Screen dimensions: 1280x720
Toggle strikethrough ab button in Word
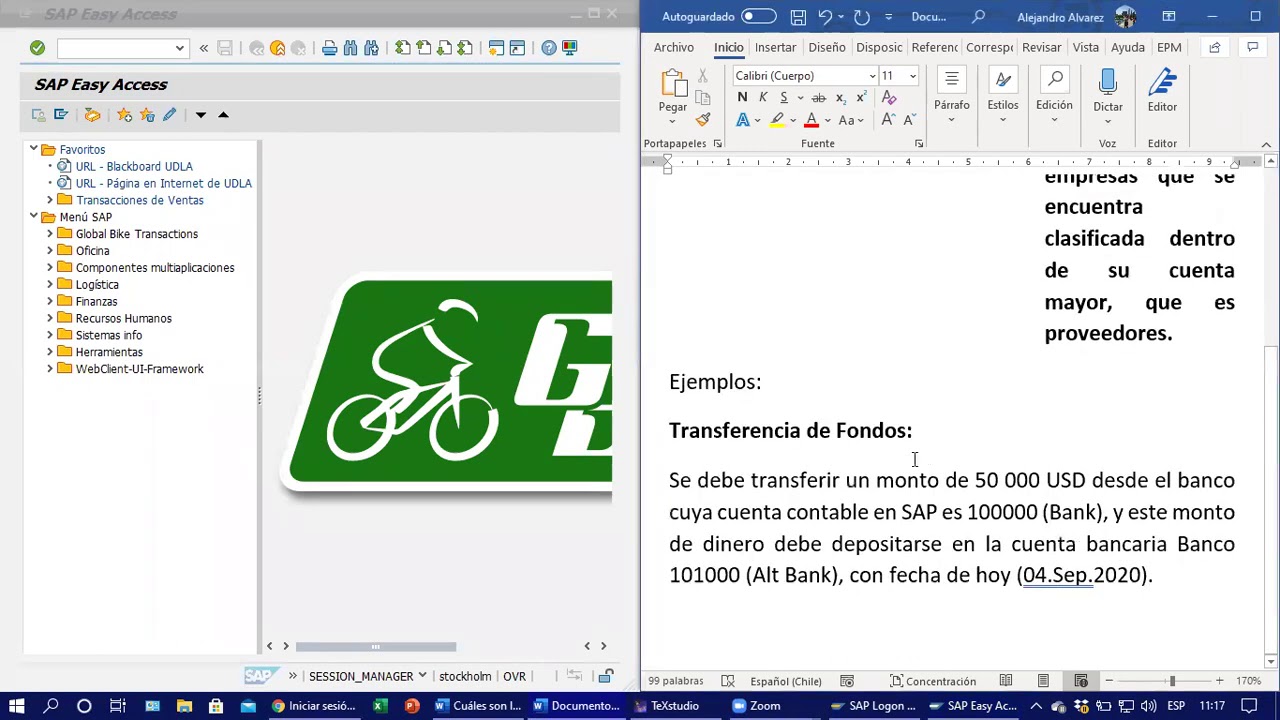click(818, 97)
